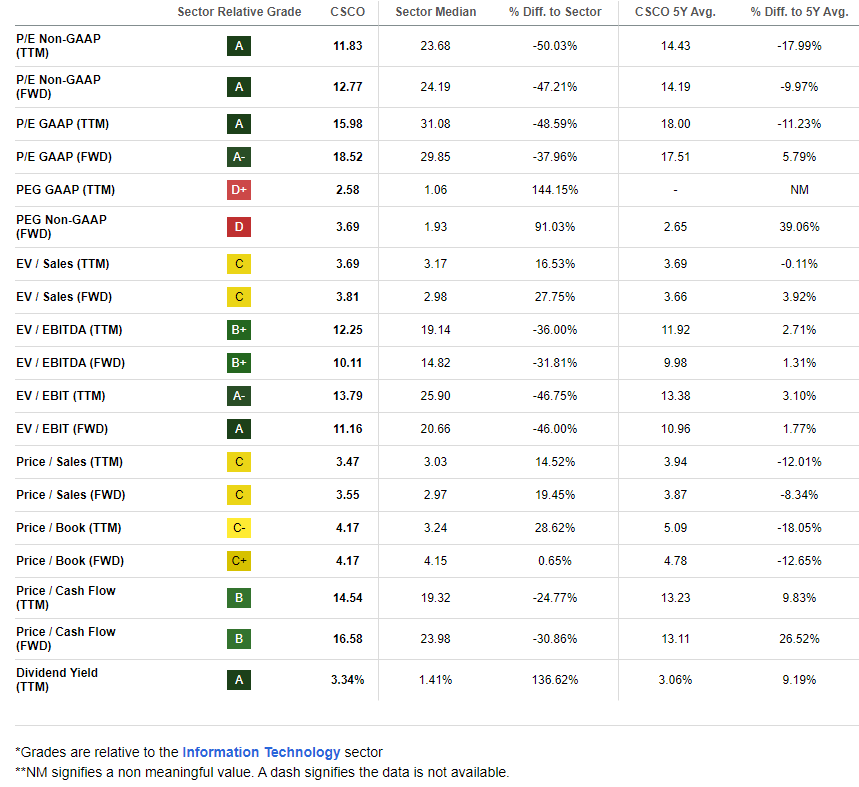Click the A grade badge for P/E GAAP (TTM)

[239, 124]
